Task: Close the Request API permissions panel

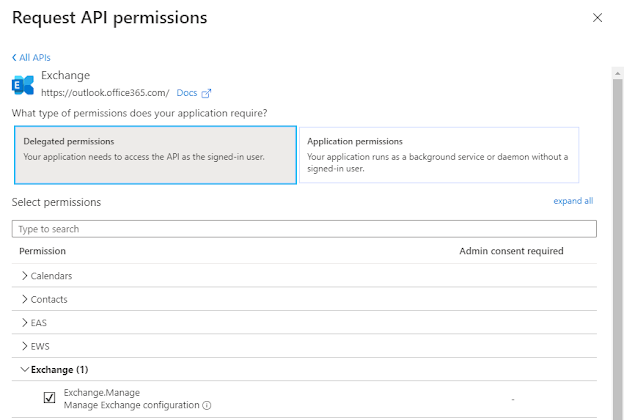Action: pos(598,18)
